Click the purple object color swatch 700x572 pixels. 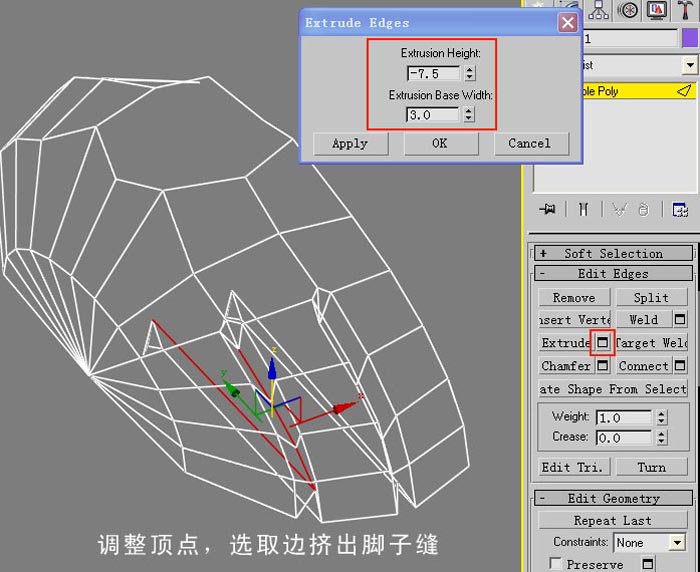[690, 38]
